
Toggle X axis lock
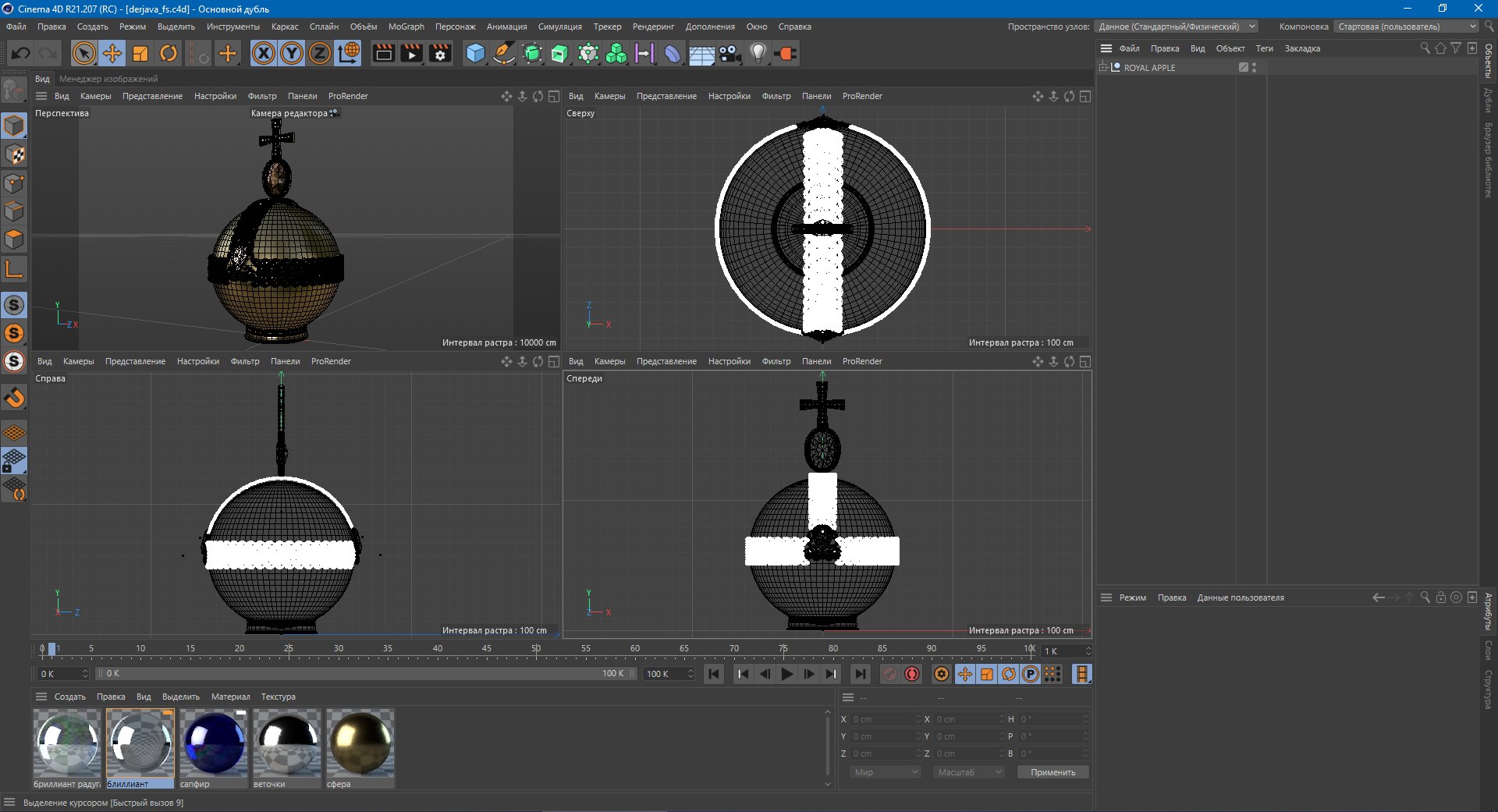tap(264, 53)
